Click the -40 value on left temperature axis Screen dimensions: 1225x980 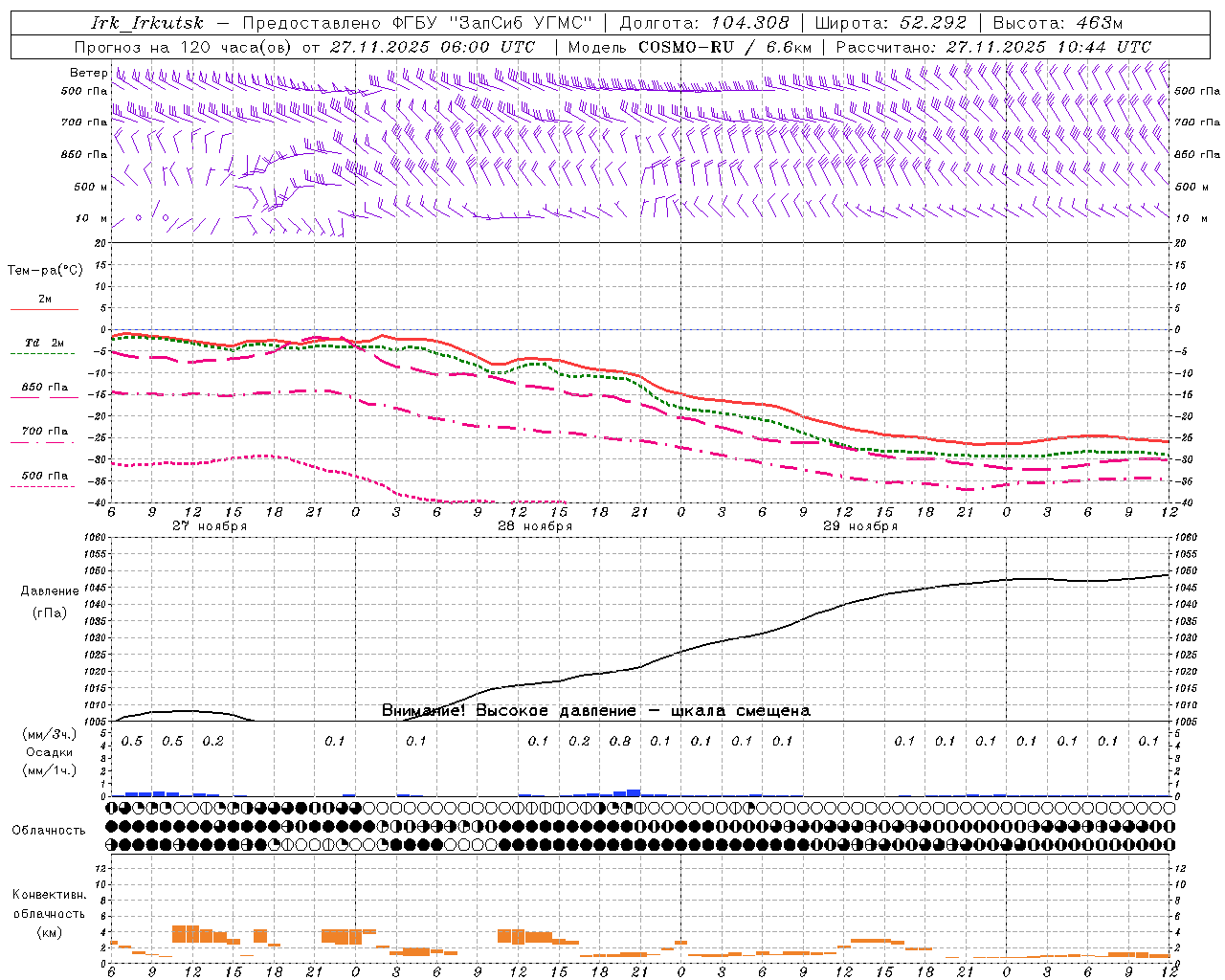tap(98, 503)
